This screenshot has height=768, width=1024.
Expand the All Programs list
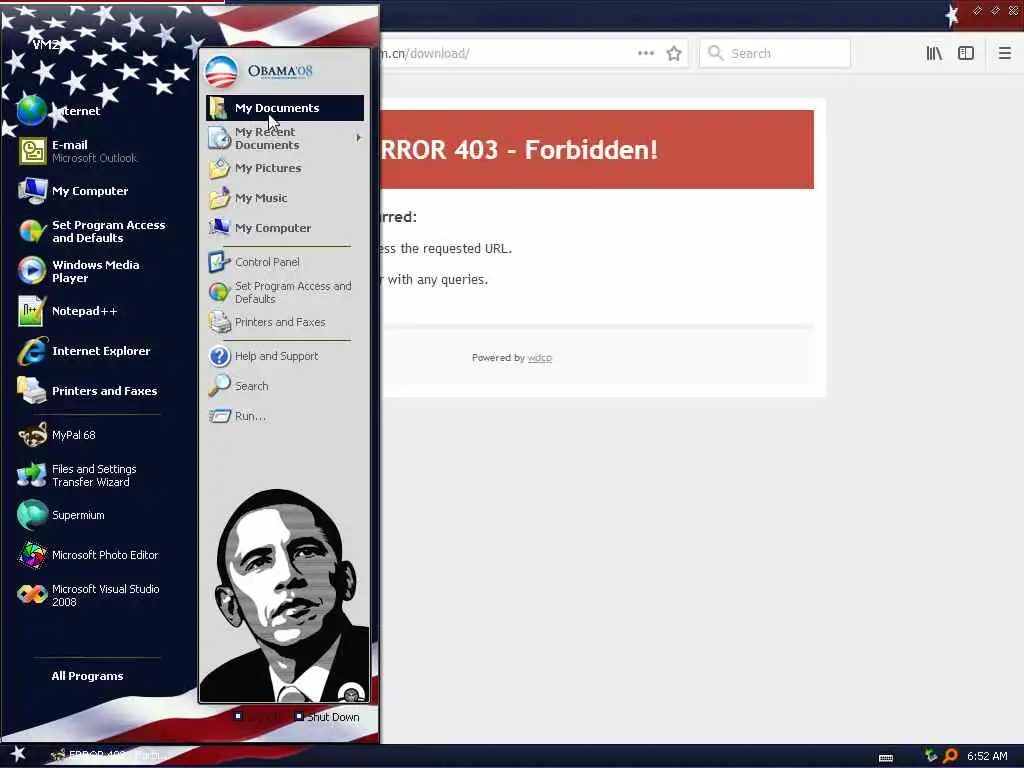pyautogui.click(x=88, y=676)
